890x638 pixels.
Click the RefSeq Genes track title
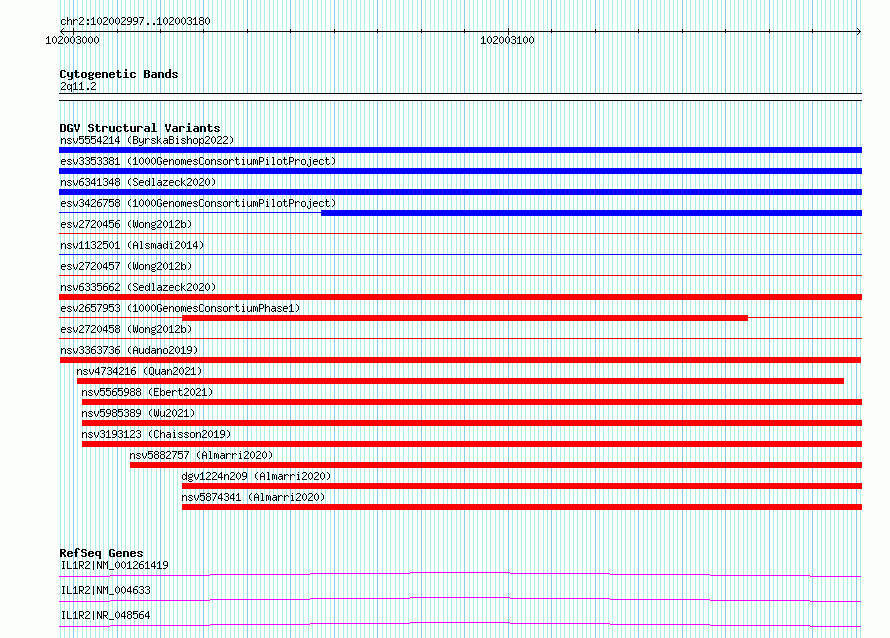pyautogui.click(x=101, y=553)
